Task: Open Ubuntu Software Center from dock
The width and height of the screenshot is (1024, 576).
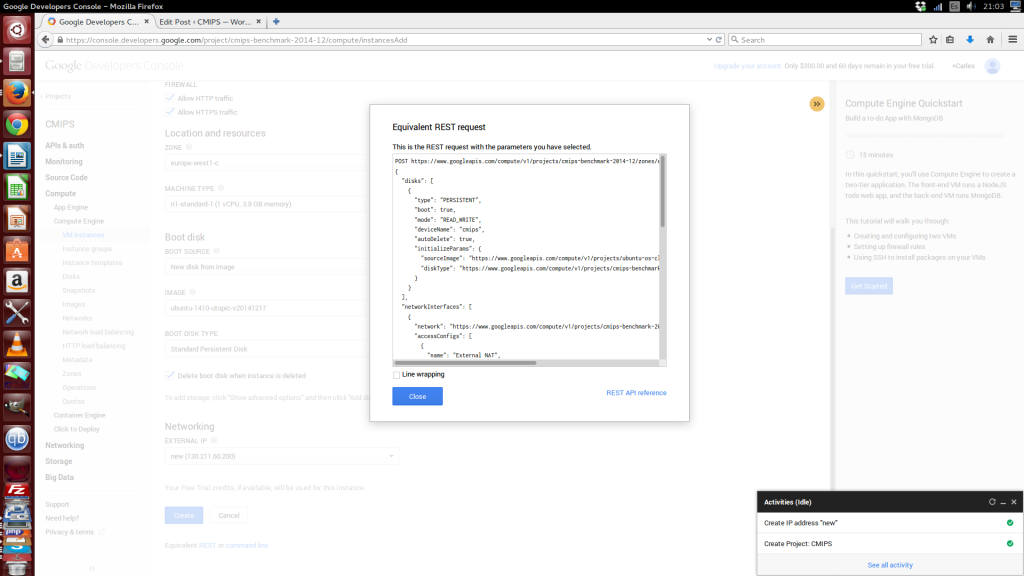Action: pos(17,250)
